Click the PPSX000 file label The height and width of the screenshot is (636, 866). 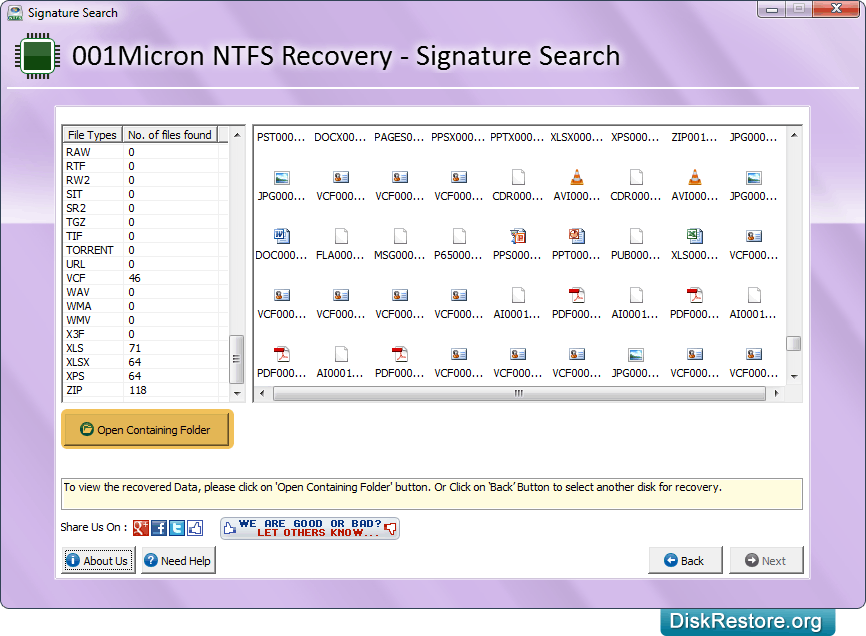click(458, 137)
